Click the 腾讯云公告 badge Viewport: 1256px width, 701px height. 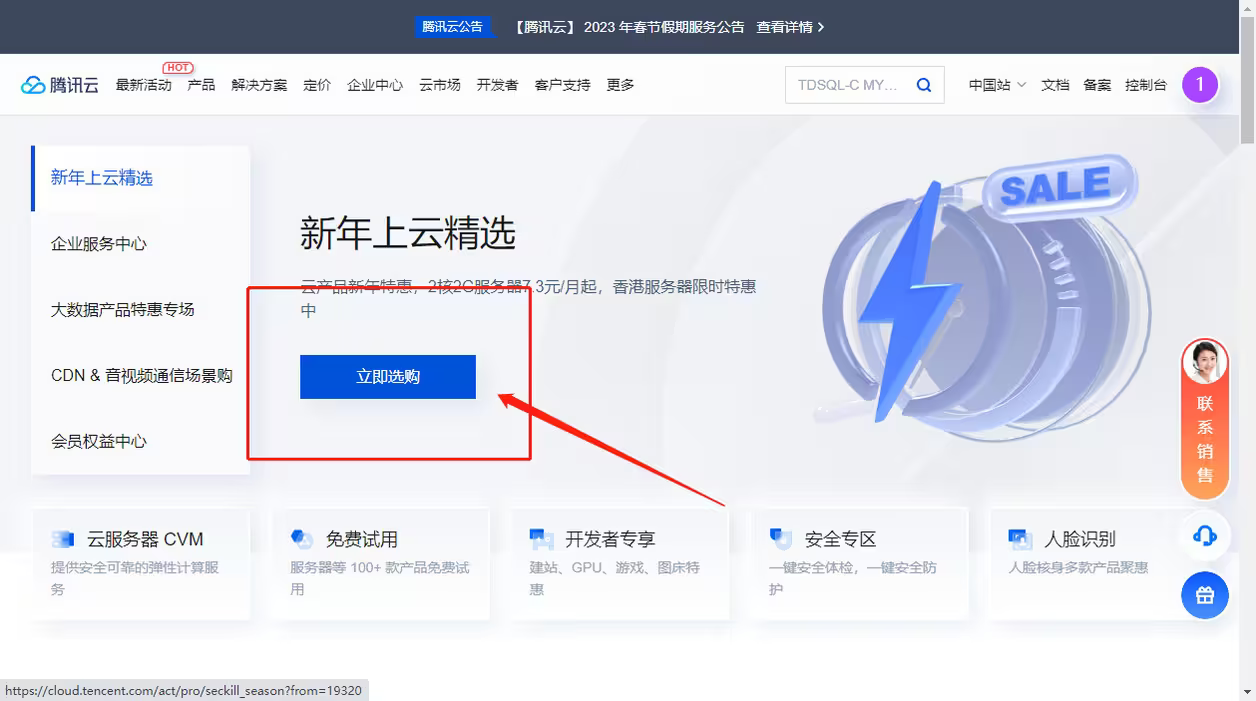click(x=452, y=27)
